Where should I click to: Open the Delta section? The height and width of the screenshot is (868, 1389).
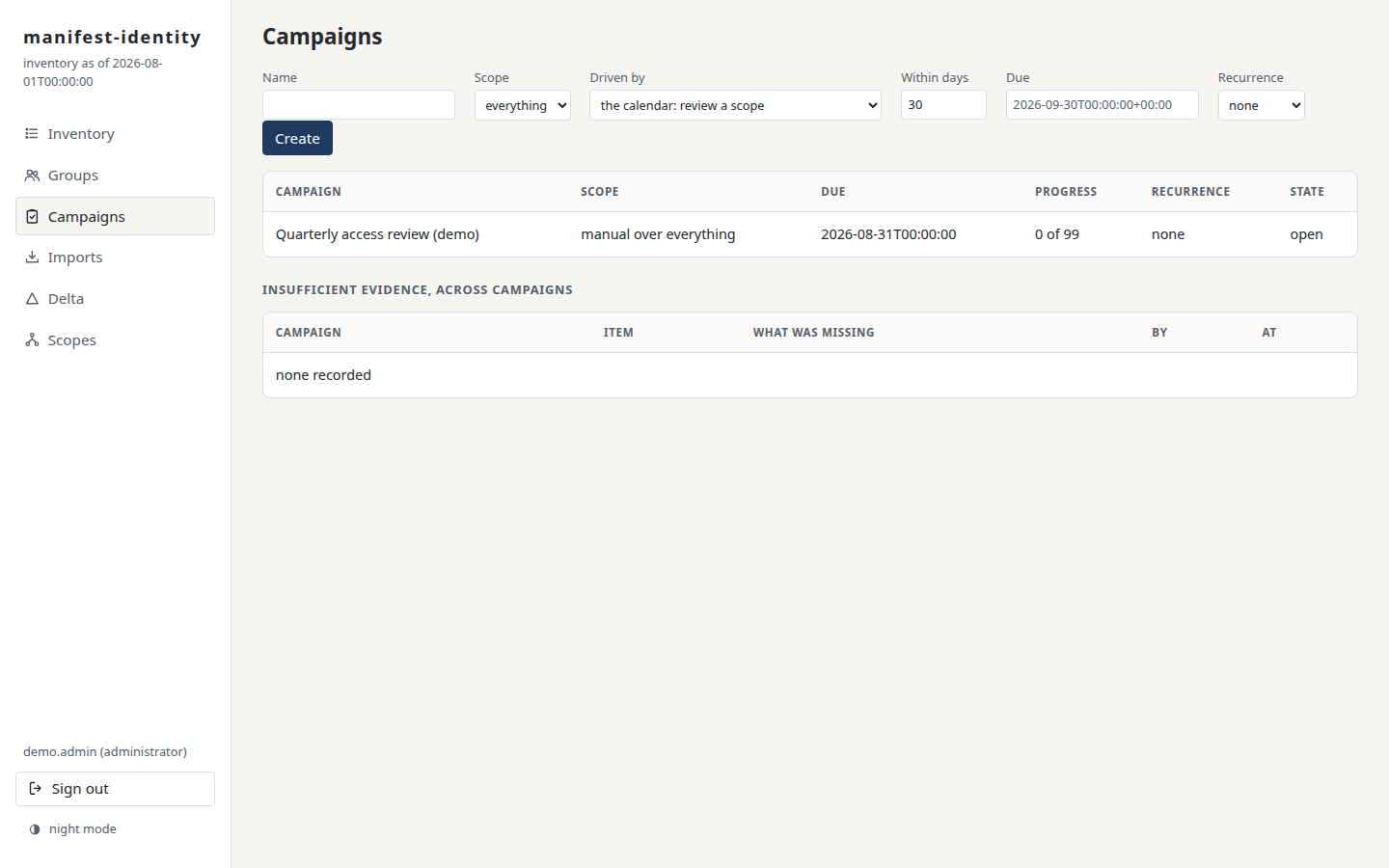[x=115, y=299]
